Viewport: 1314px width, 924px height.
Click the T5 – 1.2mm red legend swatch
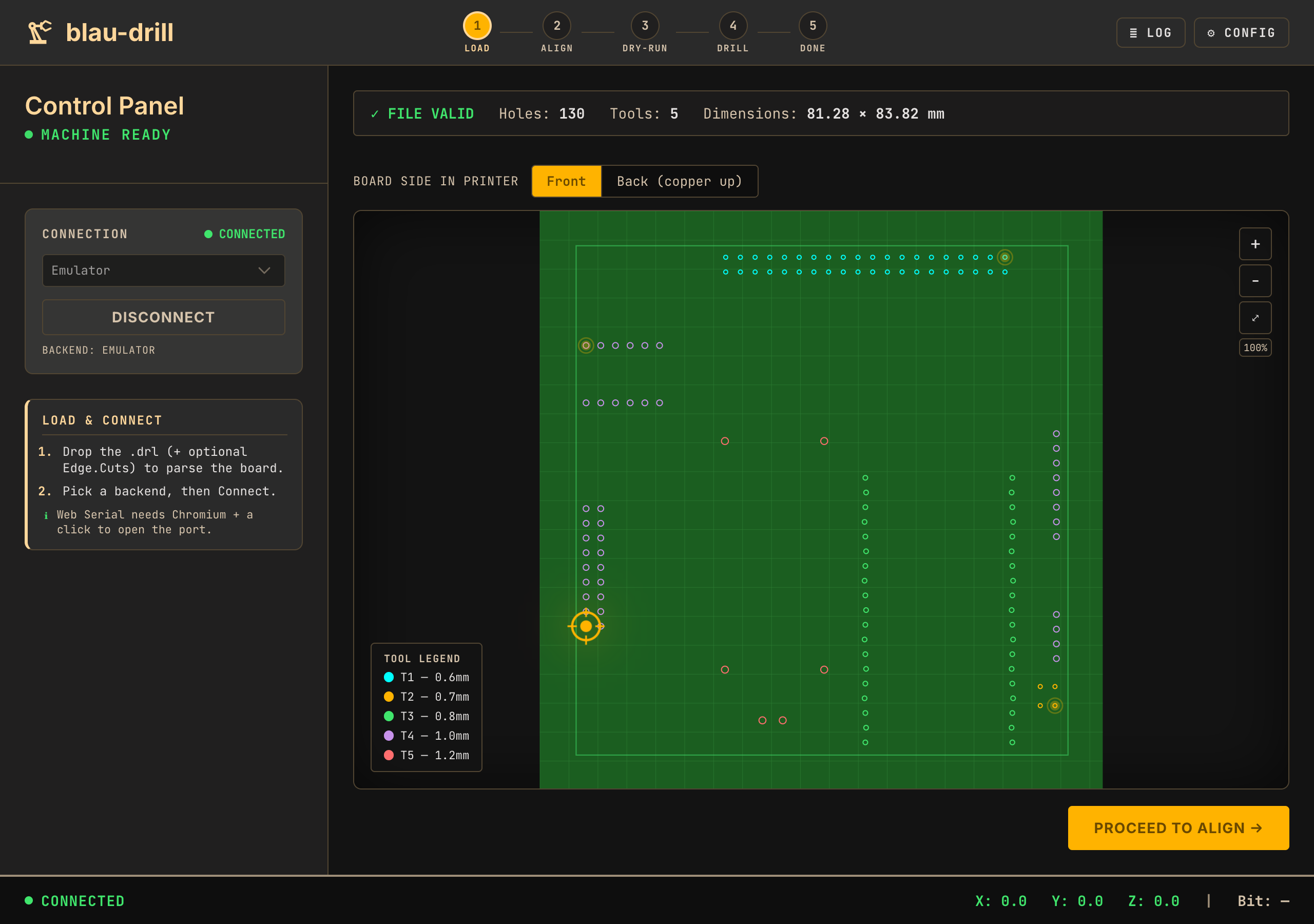[389, 755]
